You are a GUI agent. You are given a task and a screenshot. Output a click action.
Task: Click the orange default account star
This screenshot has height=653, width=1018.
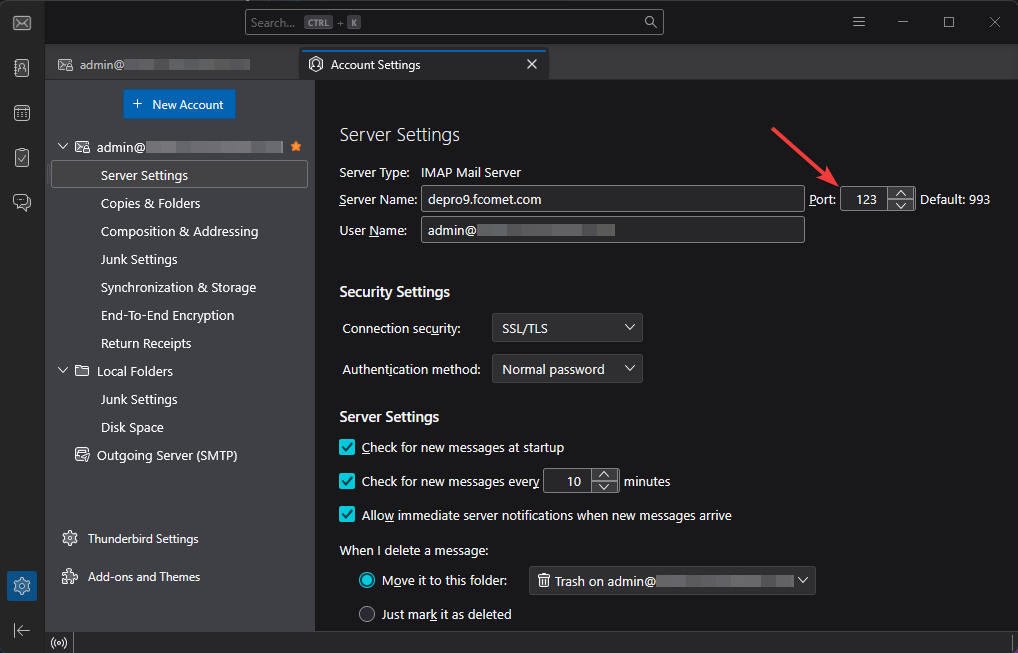296,147
